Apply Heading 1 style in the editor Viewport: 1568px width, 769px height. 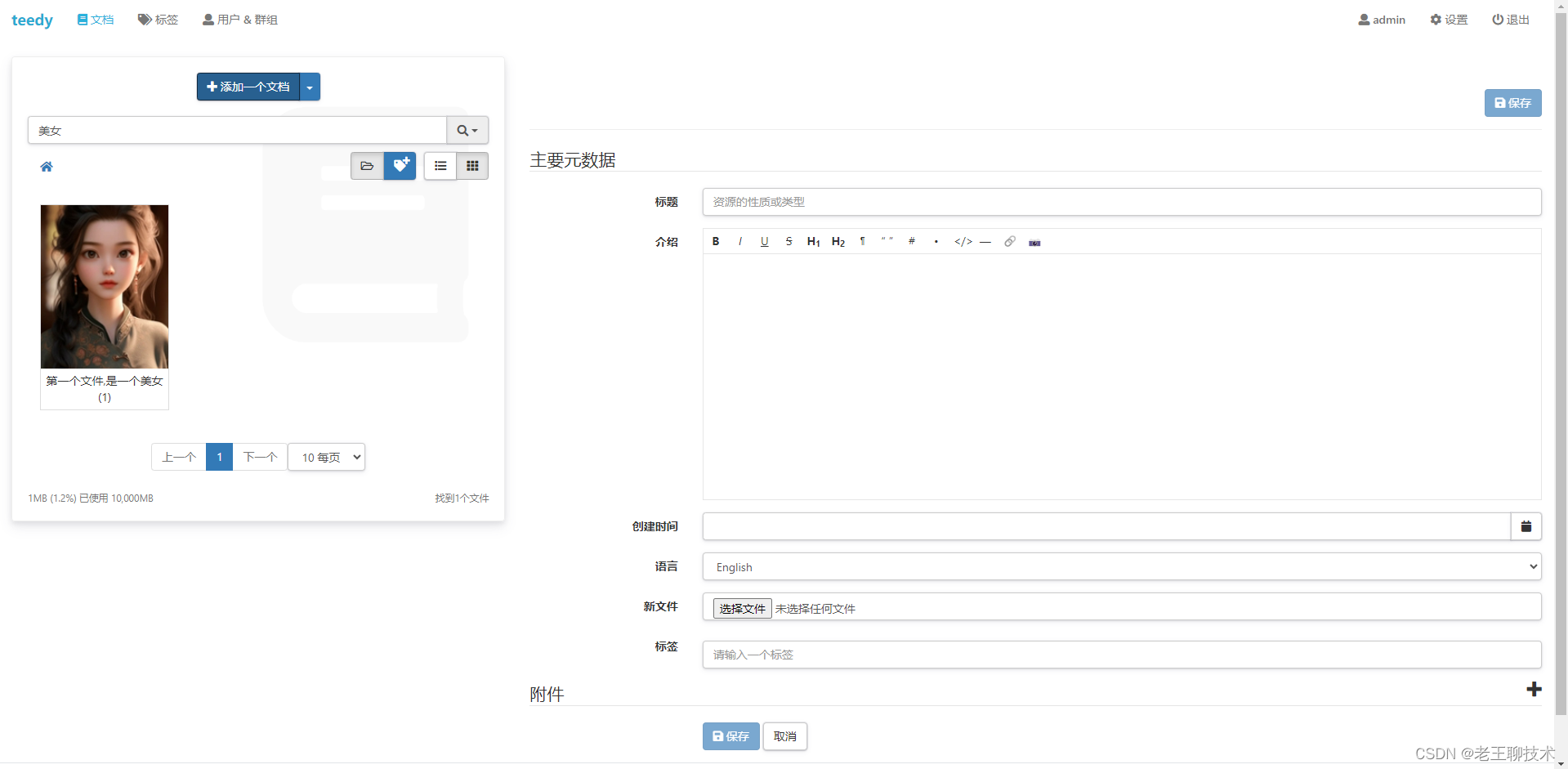pos(812,241)
